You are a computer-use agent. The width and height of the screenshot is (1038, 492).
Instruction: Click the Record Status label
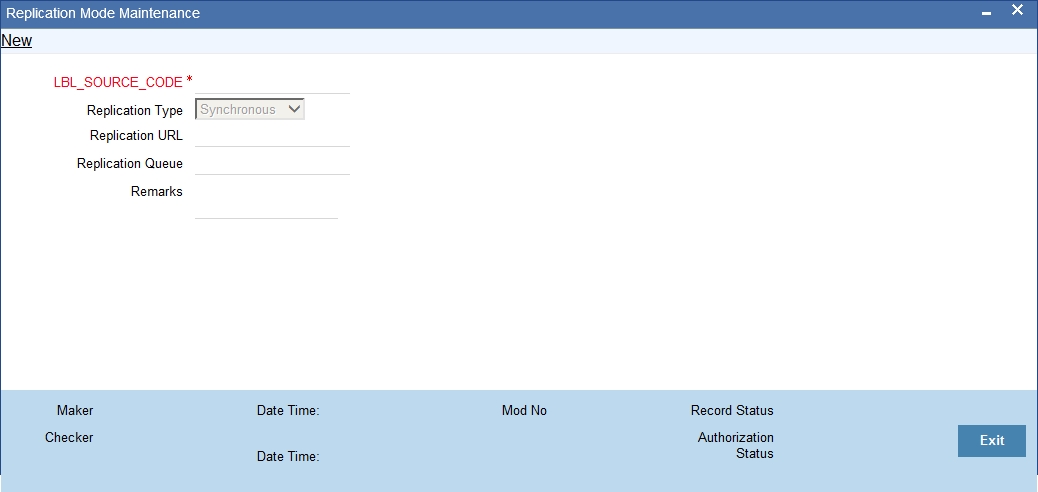[732, 411]
